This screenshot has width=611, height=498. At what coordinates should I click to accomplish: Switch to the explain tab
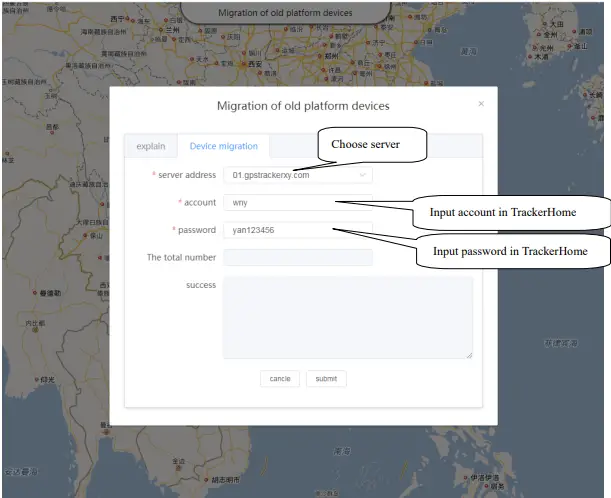pyautogui.click(x=151, y=146)
